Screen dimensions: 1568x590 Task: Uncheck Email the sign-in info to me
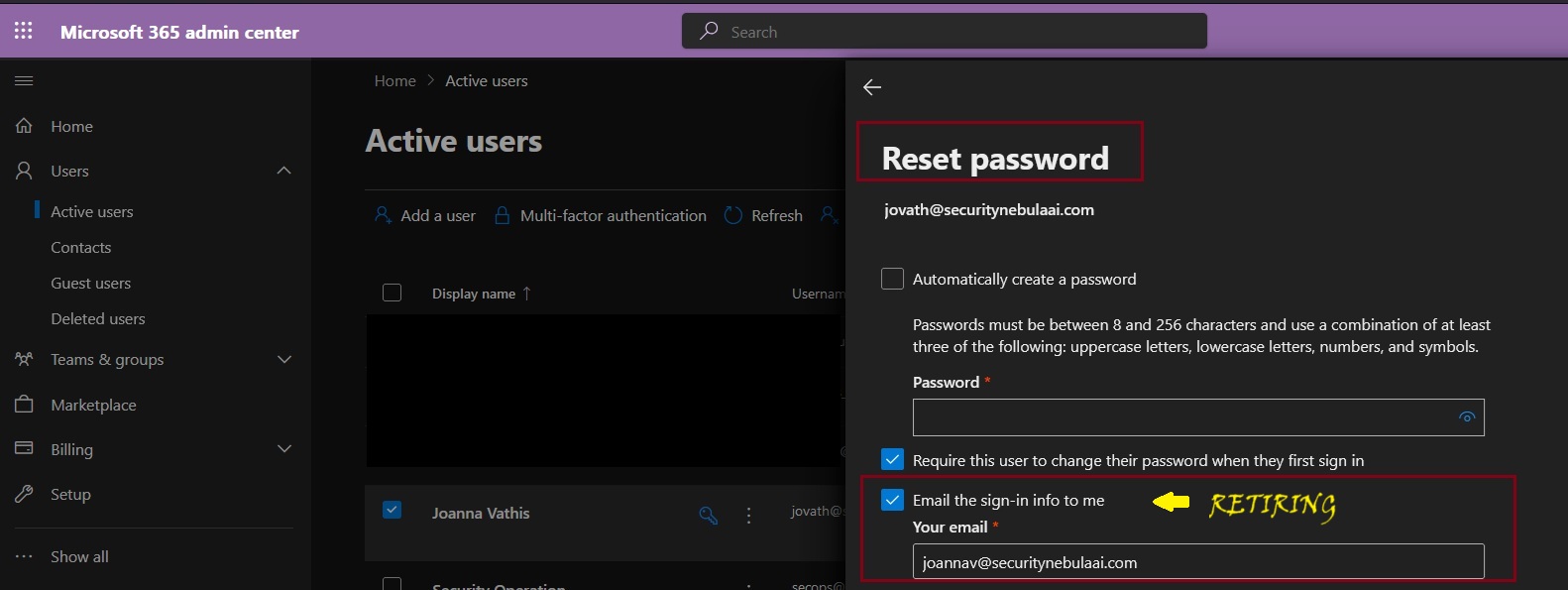coord(892,500)
